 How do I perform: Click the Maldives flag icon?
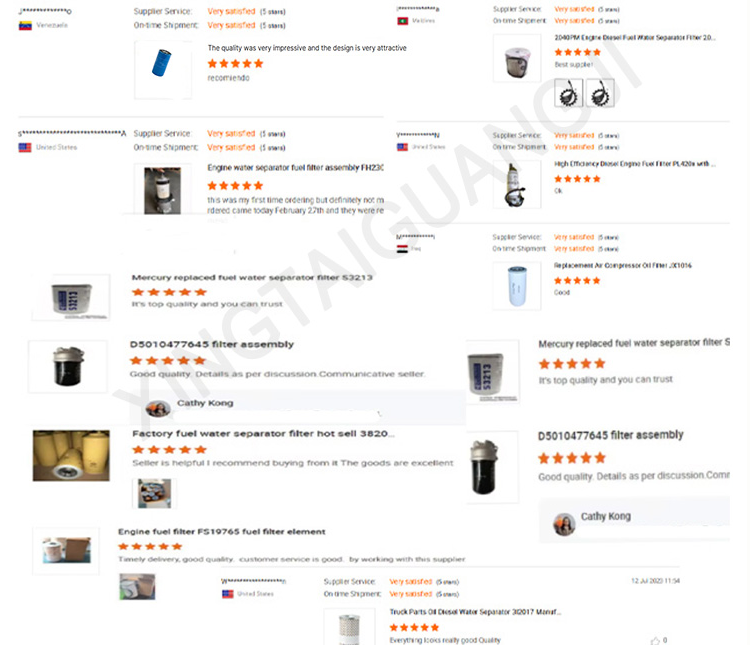coord(402,21)
